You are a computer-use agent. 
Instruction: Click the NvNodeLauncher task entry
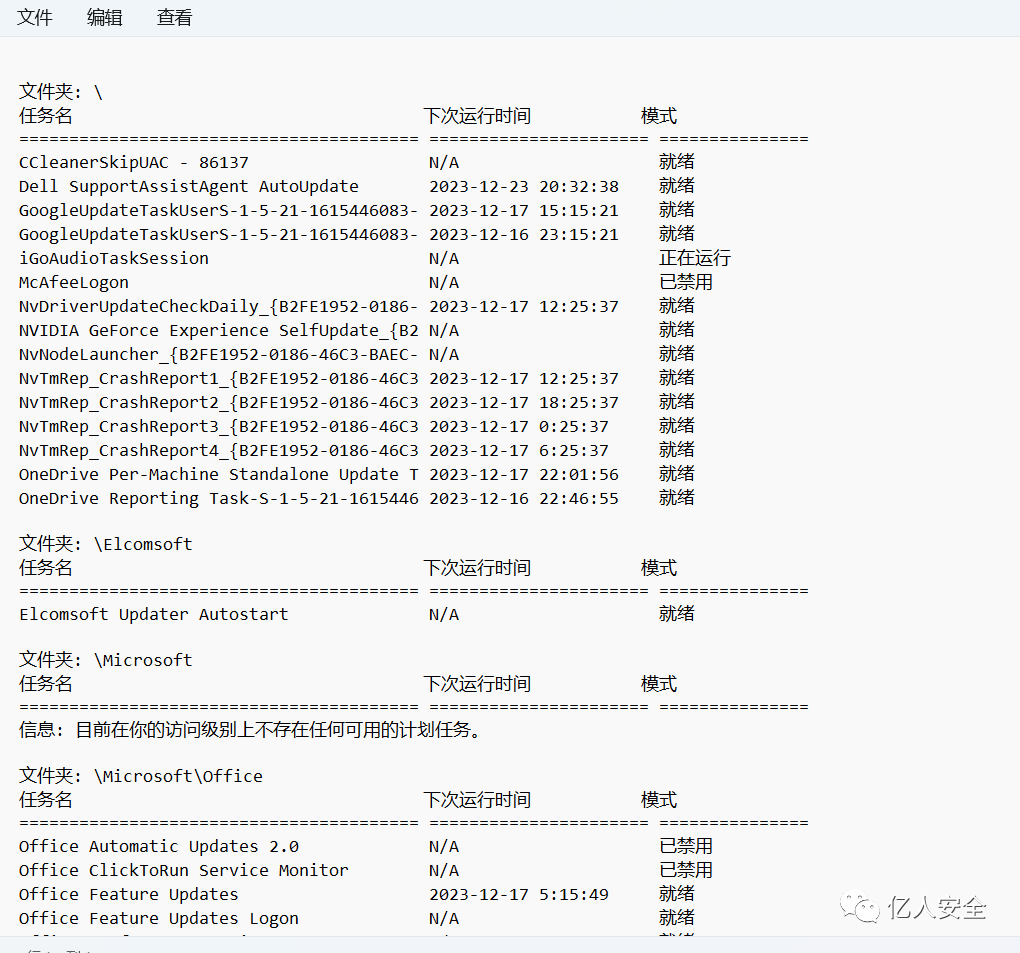pyautogui.click(x=218, y=355)
